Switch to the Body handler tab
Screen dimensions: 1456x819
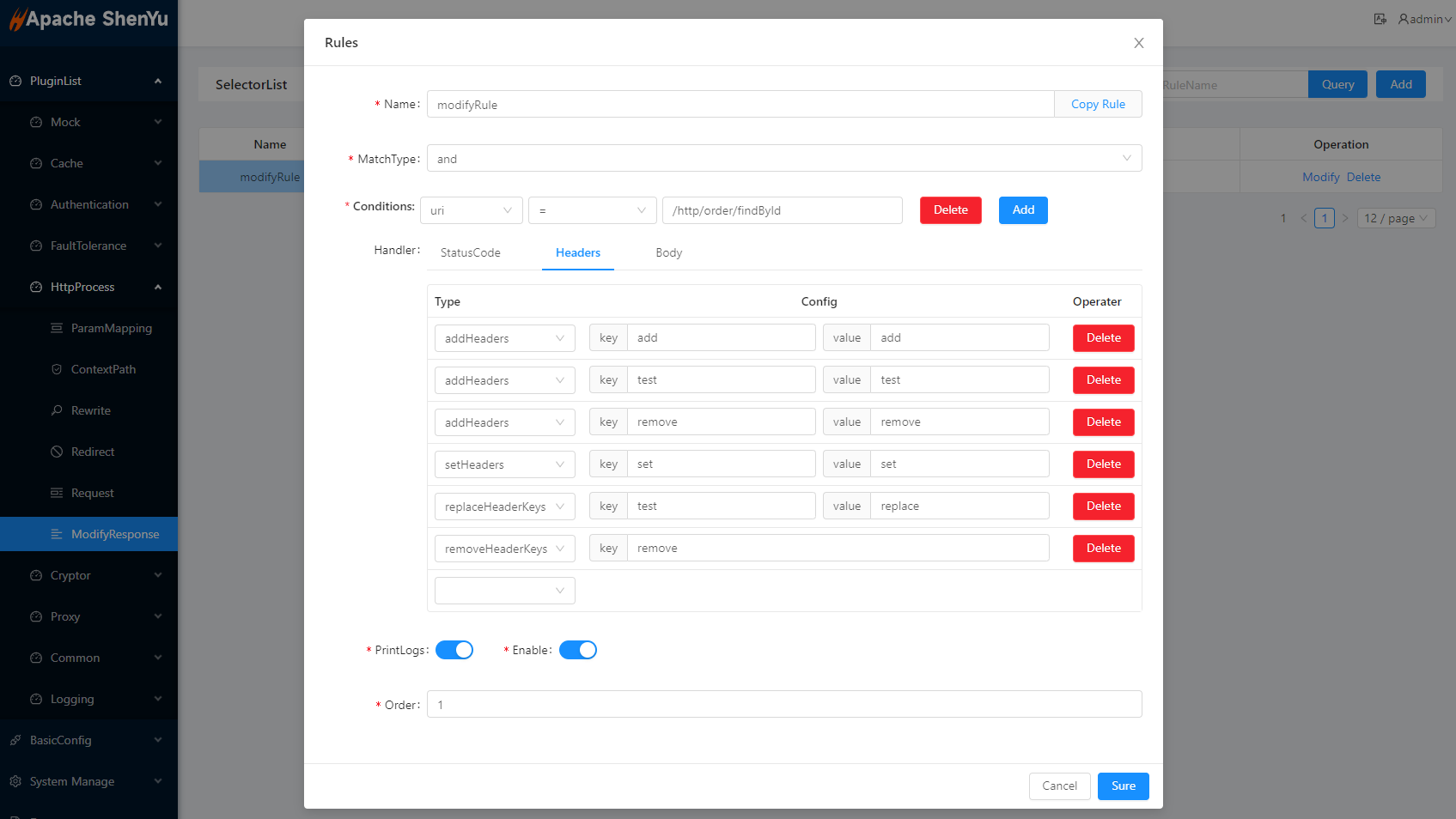coord(668,252)
